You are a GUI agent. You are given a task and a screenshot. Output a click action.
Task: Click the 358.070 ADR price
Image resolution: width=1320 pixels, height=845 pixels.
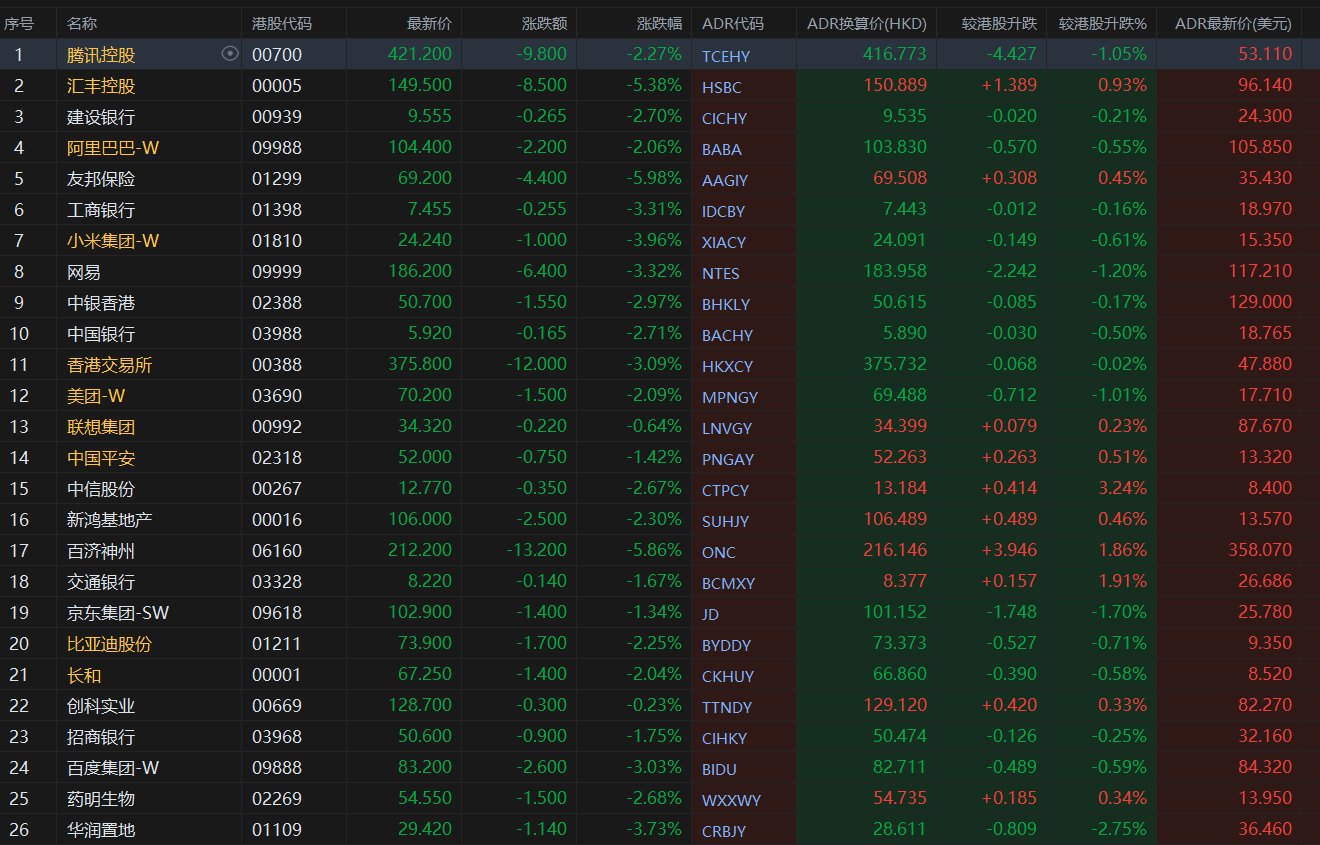coord(1260,551)
